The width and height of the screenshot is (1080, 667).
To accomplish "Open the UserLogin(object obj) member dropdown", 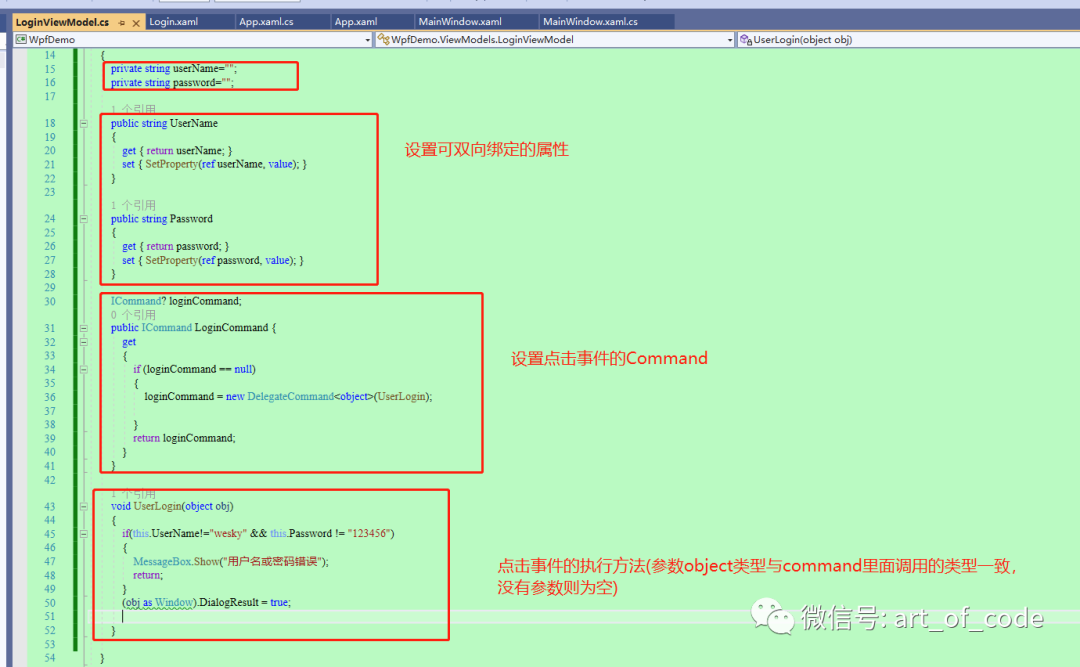I will 908,40.
